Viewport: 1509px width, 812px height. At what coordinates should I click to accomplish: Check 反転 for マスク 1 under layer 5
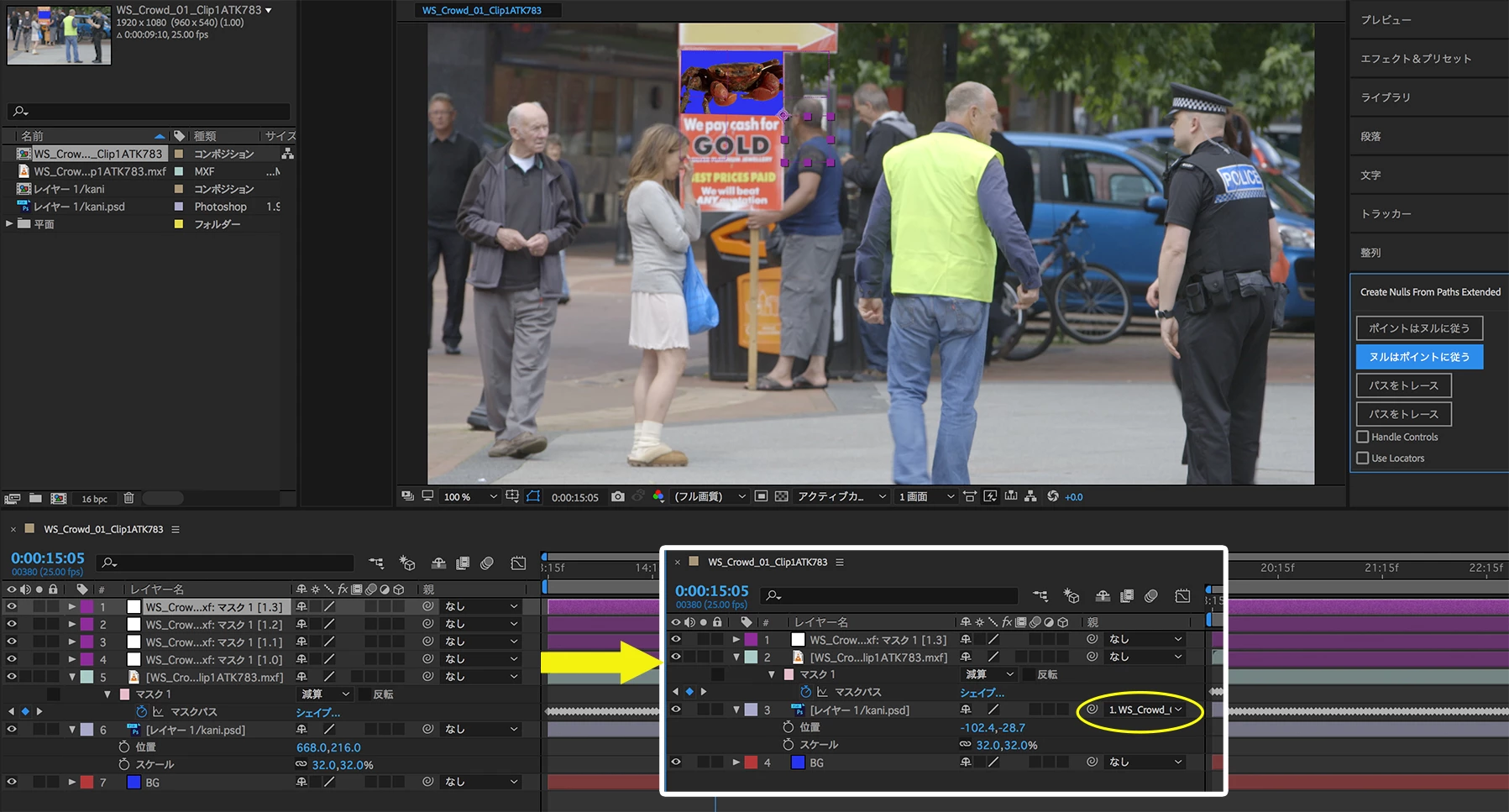(365, 694)
